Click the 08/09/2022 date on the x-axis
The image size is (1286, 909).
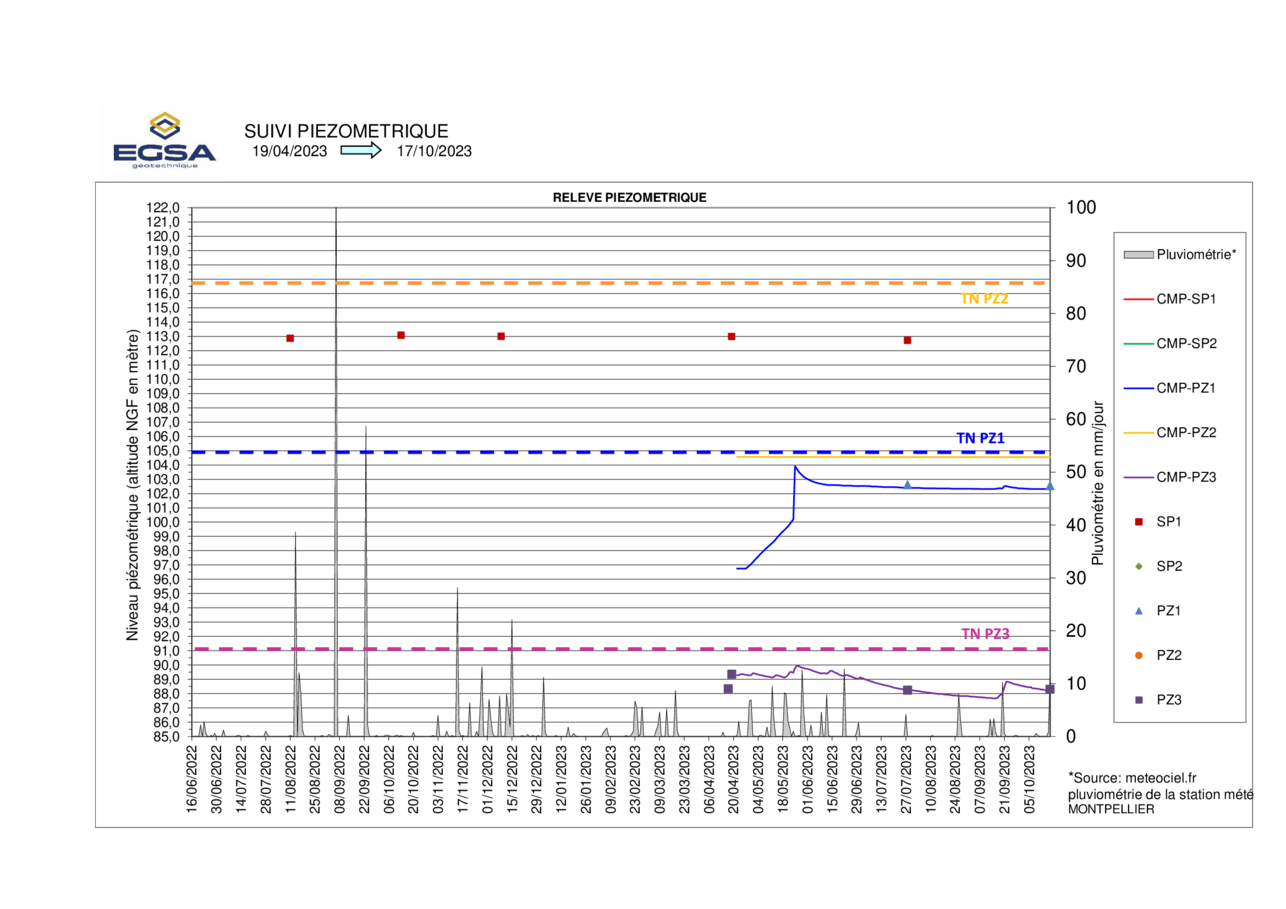pos(340,778)
